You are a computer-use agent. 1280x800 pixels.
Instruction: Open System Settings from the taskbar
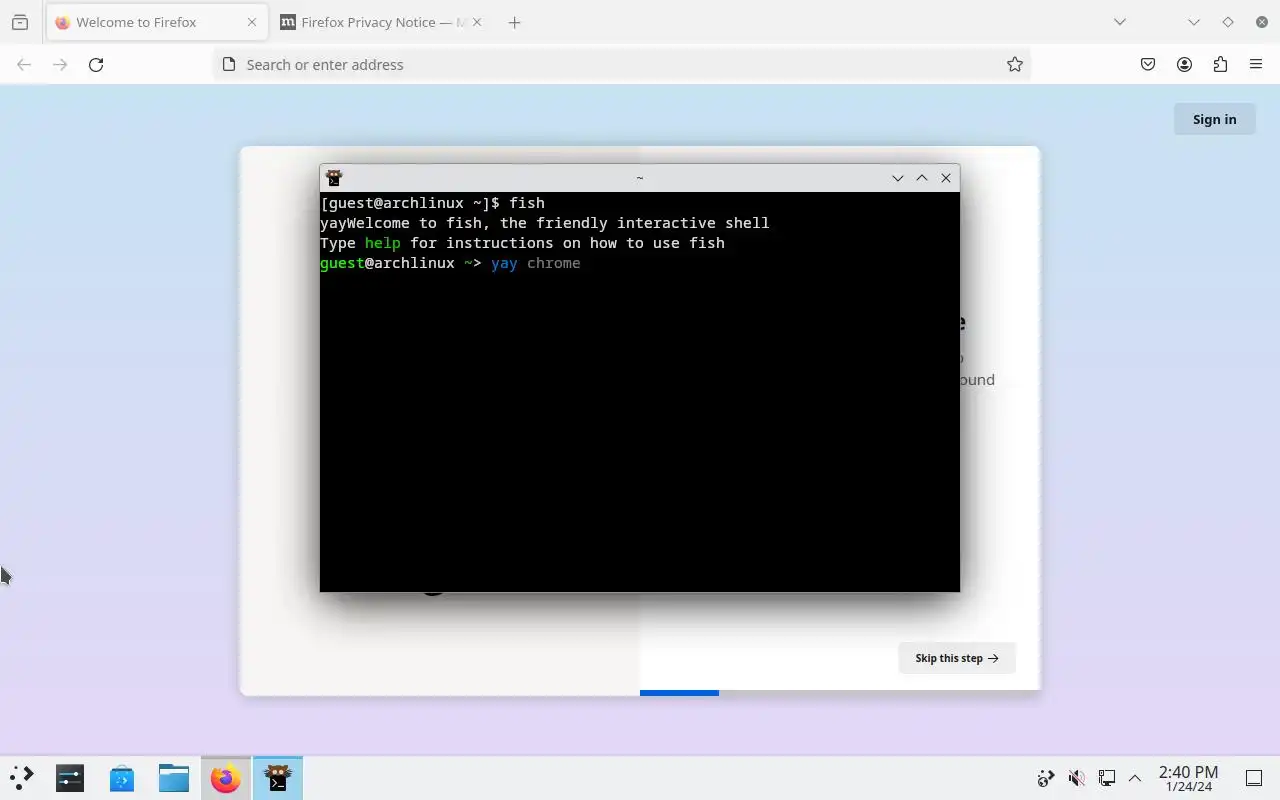coord(70,777)
